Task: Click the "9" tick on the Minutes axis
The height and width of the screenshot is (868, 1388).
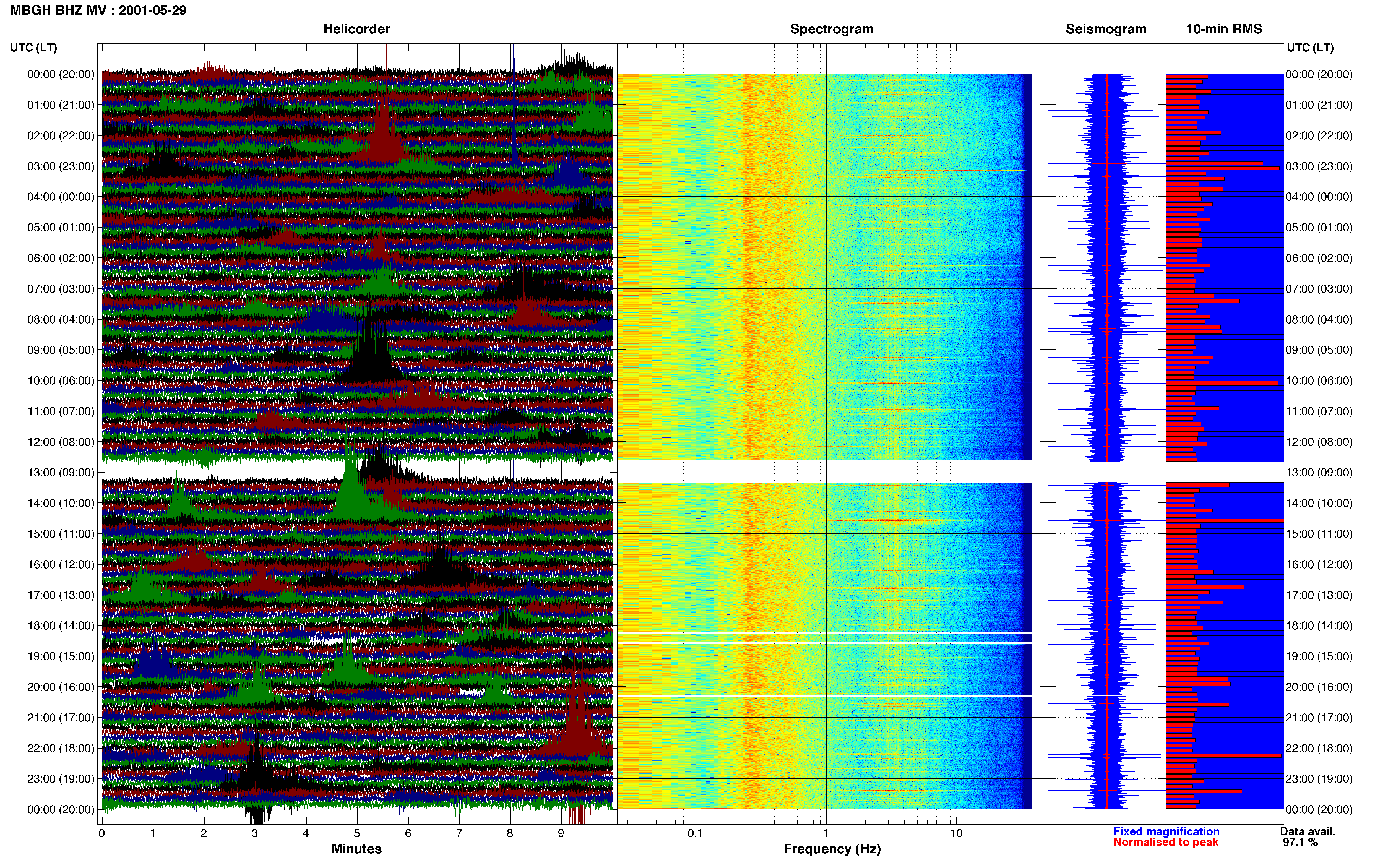Action: (561, 833)
